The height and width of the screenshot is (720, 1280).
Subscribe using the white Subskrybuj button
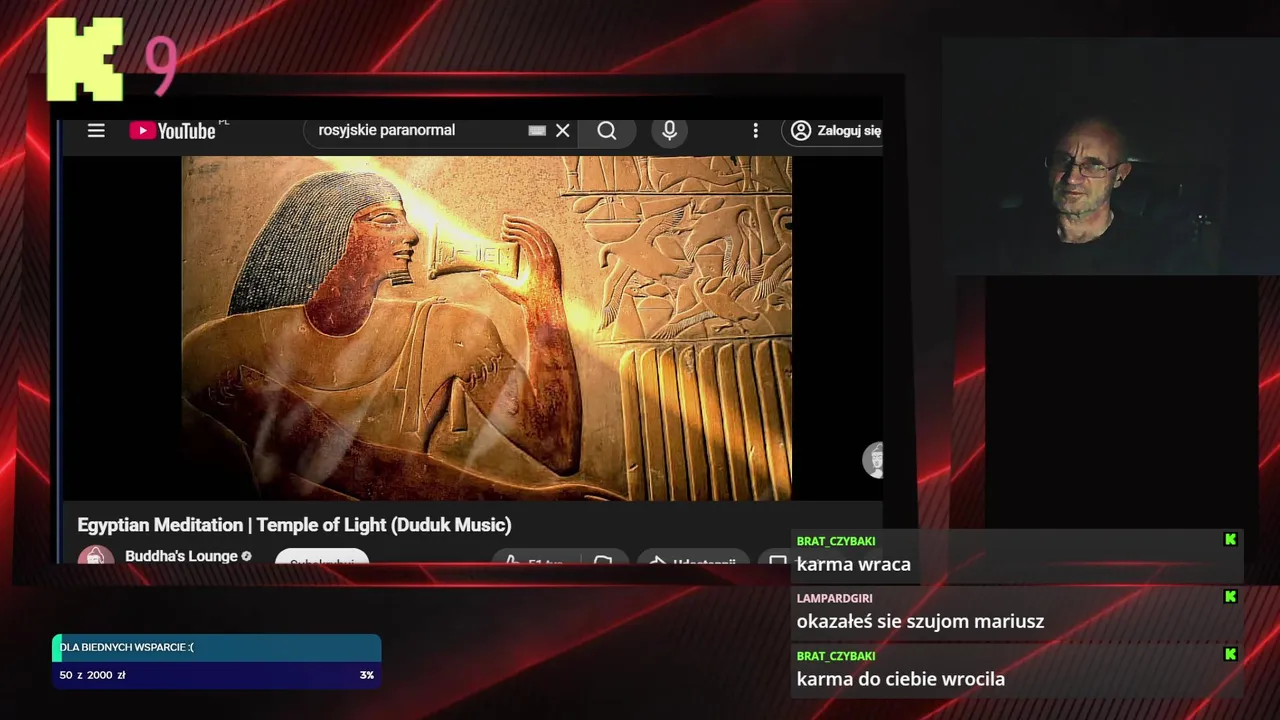(322, 557)
